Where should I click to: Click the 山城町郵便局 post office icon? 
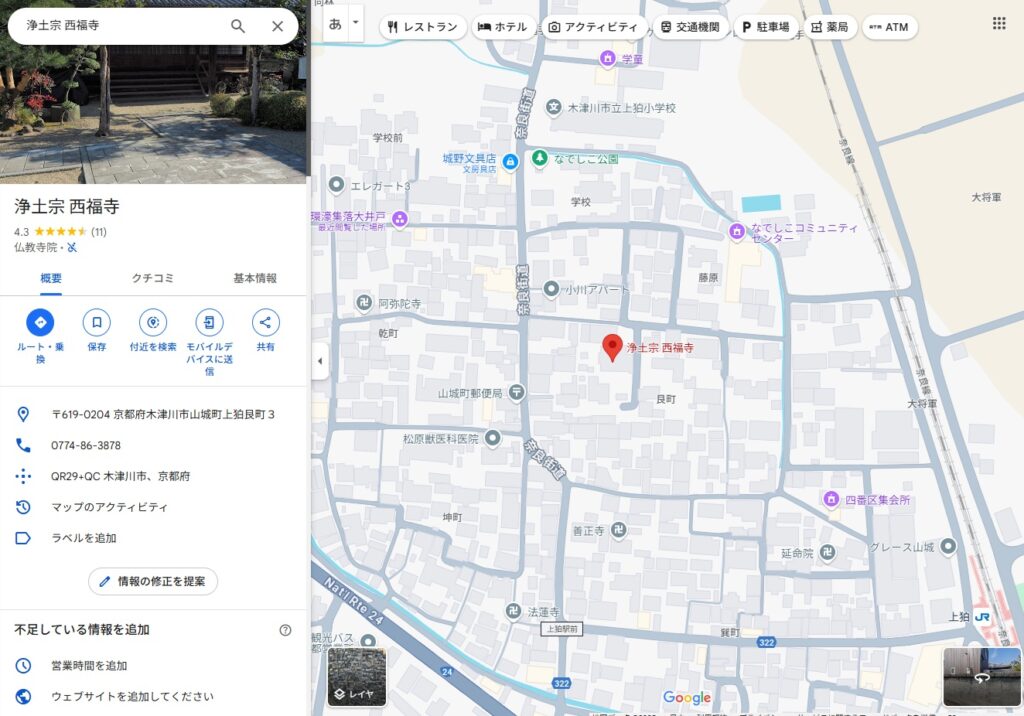[x=517, y=392]
